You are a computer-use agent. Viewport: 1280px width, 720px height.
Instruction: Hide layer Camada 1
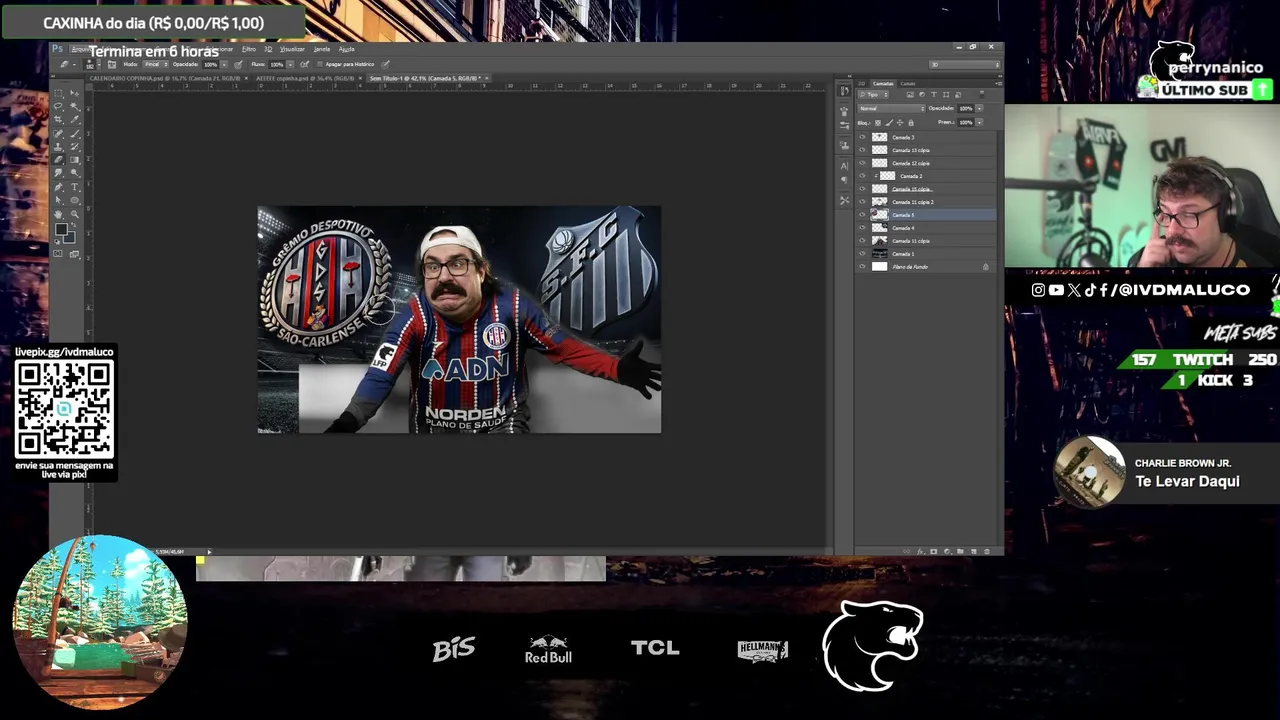[x=862, y=254]
